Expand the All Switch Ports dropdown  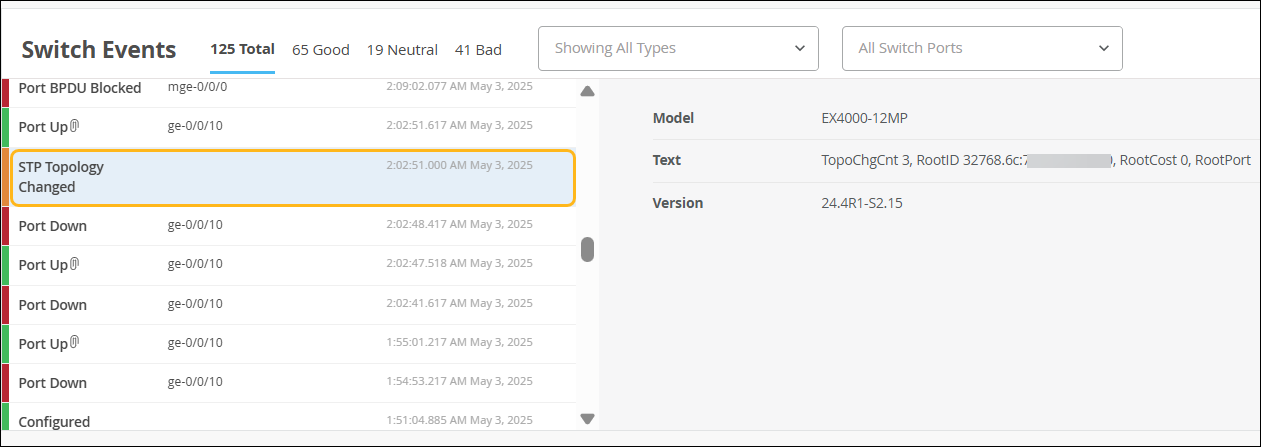coord(982,48)
